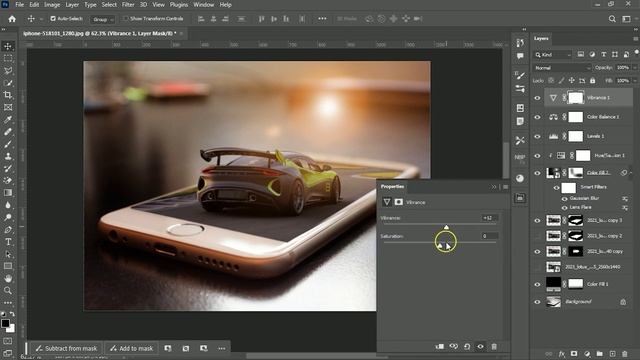640x360 pixels.
Task: Click Subtract from mask button
Action: click(66, 348)
